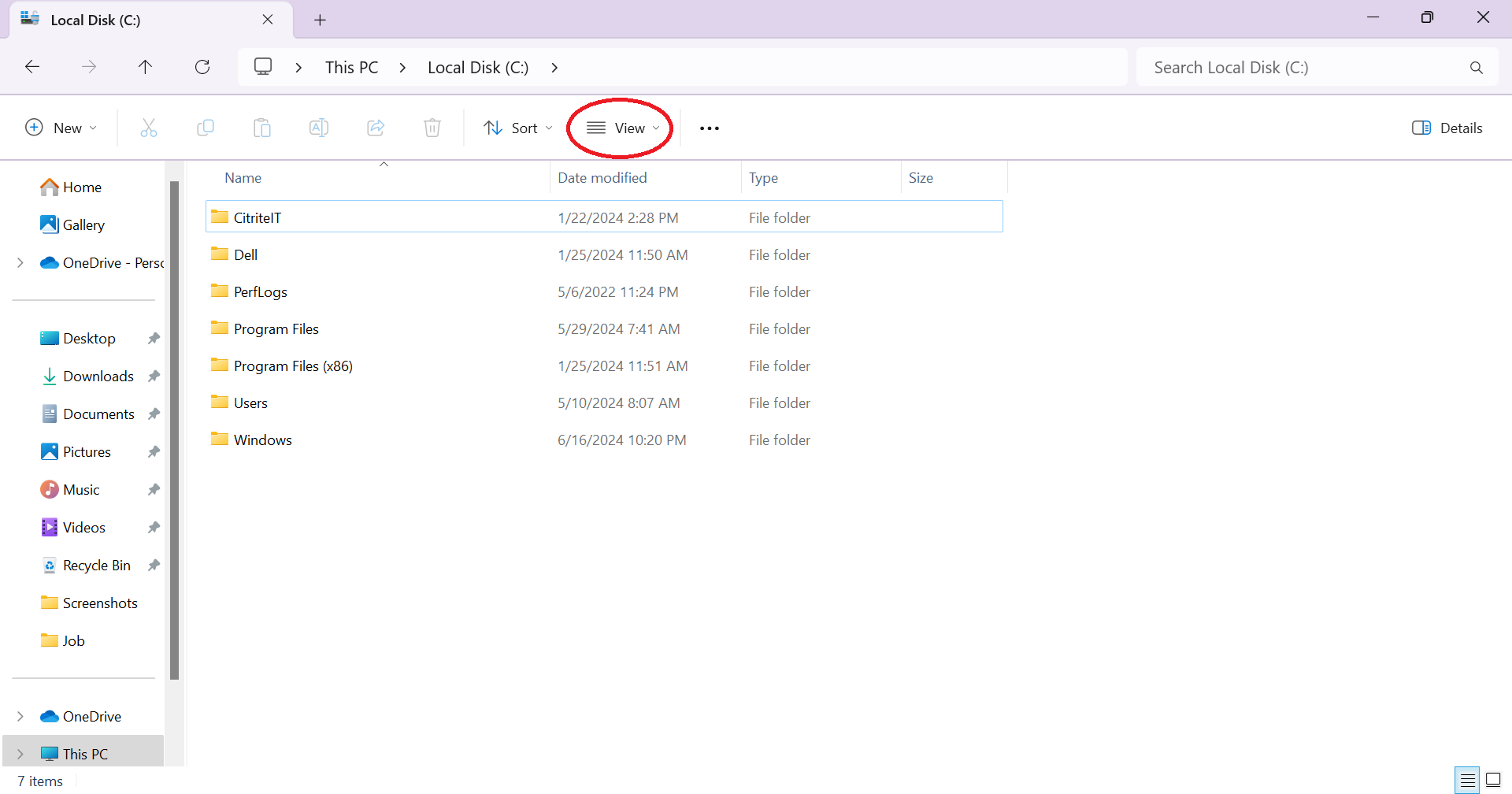Click the Share icon
This screenshot has width=1512, height=794.
coord(376,128)
